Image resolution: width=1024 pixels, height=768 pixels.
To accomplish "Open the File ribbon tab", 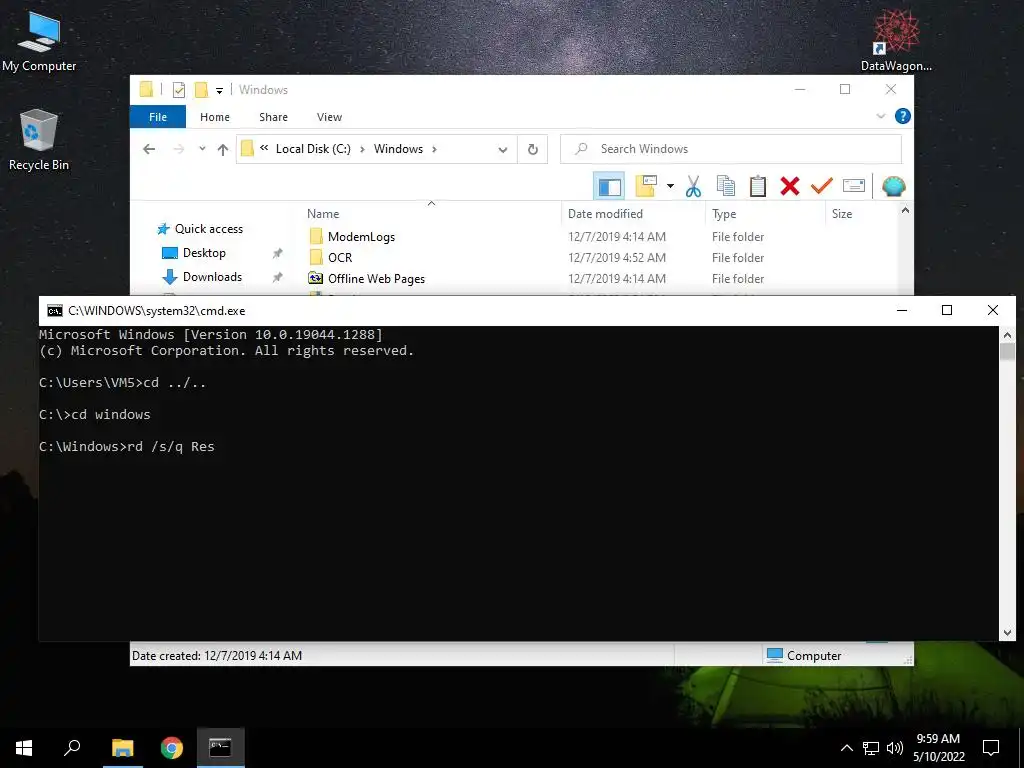I will [157, 117].
